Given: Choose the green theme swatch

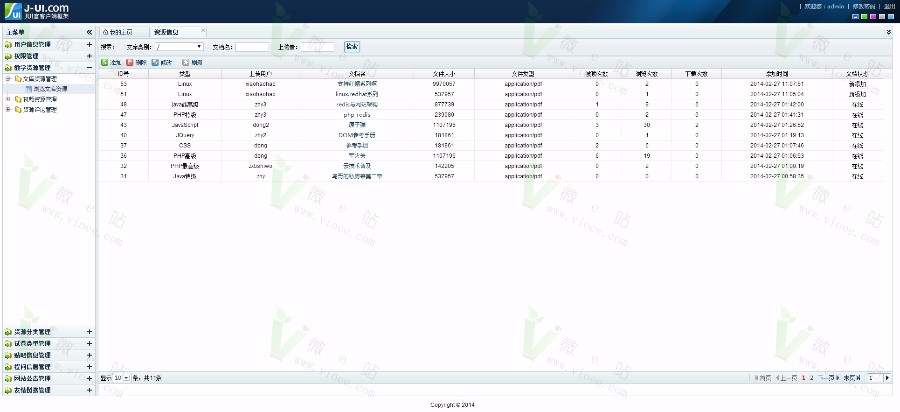Looking at the screenshot, I should pos(864,17).
